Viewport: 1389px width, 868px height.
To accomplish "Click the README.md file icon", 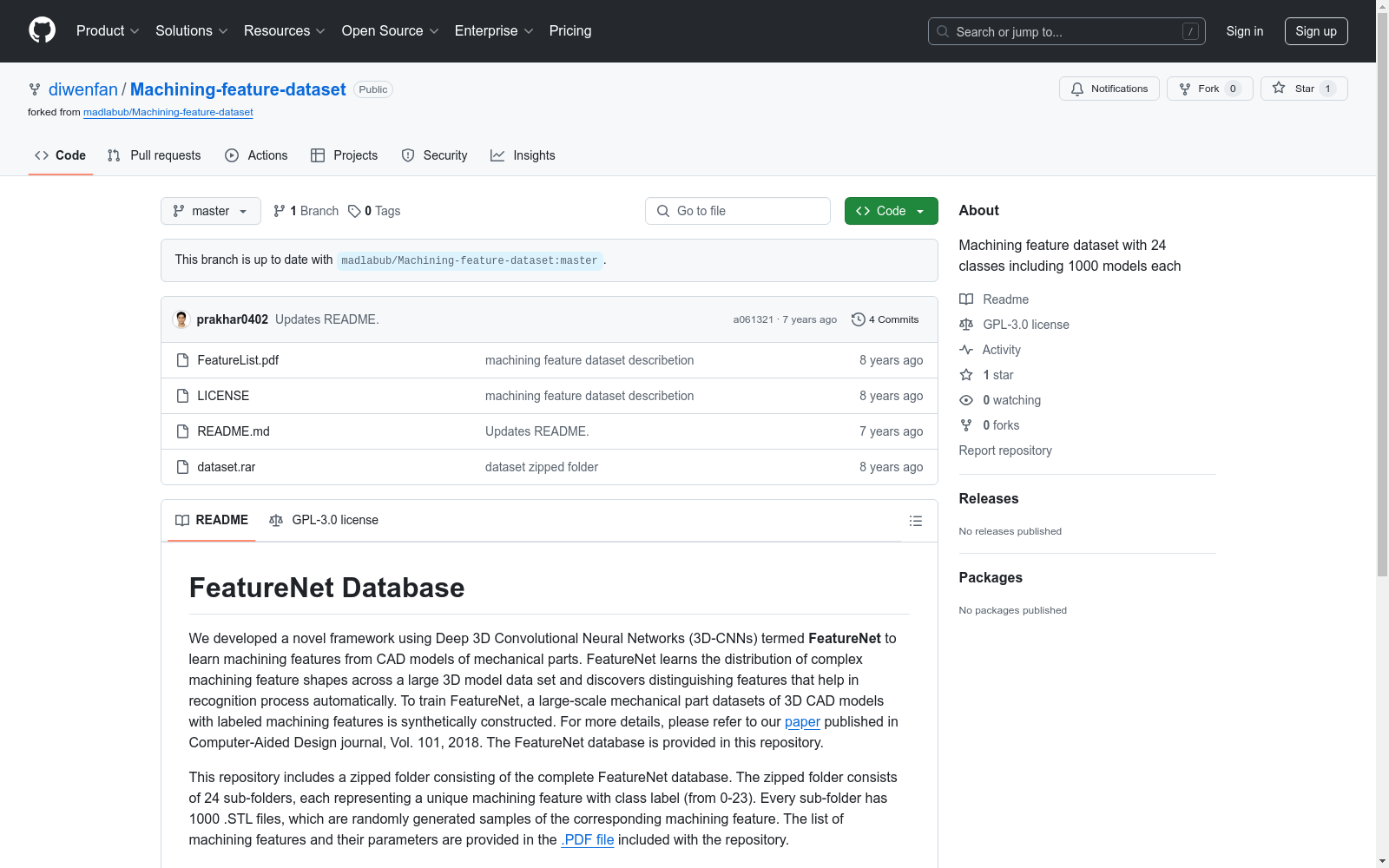I will pyautogui.click(x=182, y=431).
